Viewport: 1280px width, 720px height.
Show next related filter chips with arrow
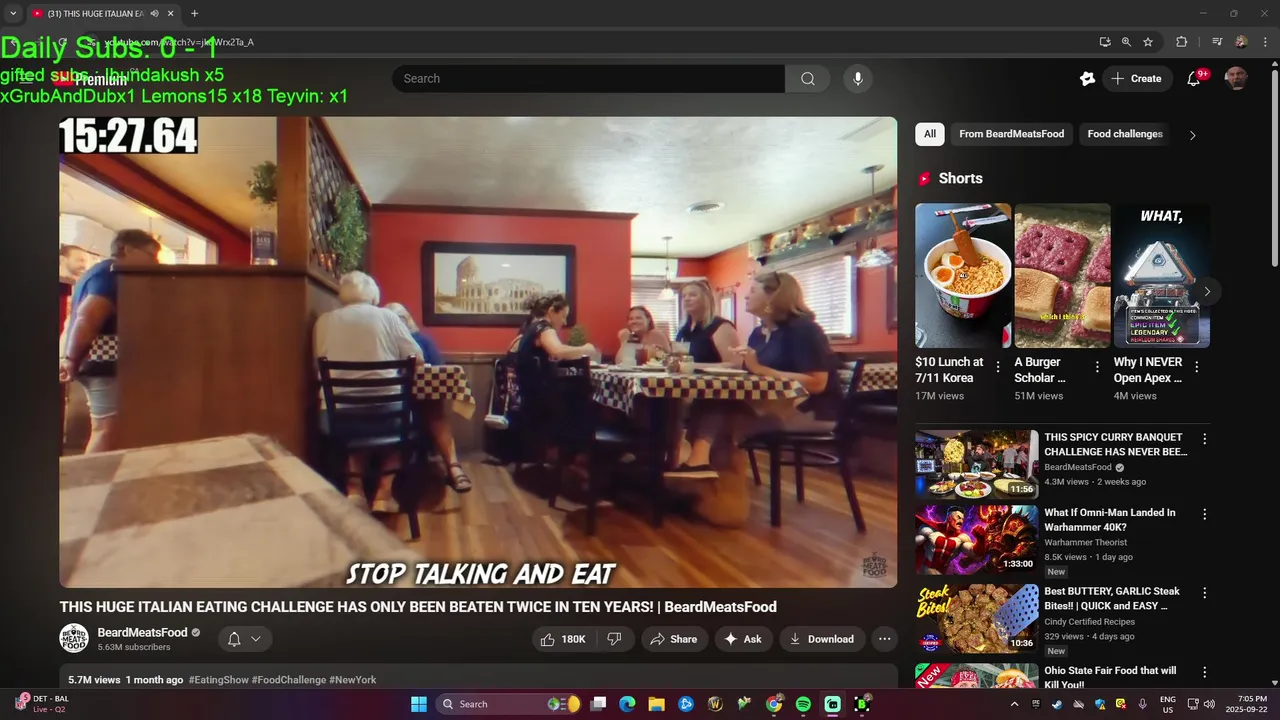[x=1192, y=135]
